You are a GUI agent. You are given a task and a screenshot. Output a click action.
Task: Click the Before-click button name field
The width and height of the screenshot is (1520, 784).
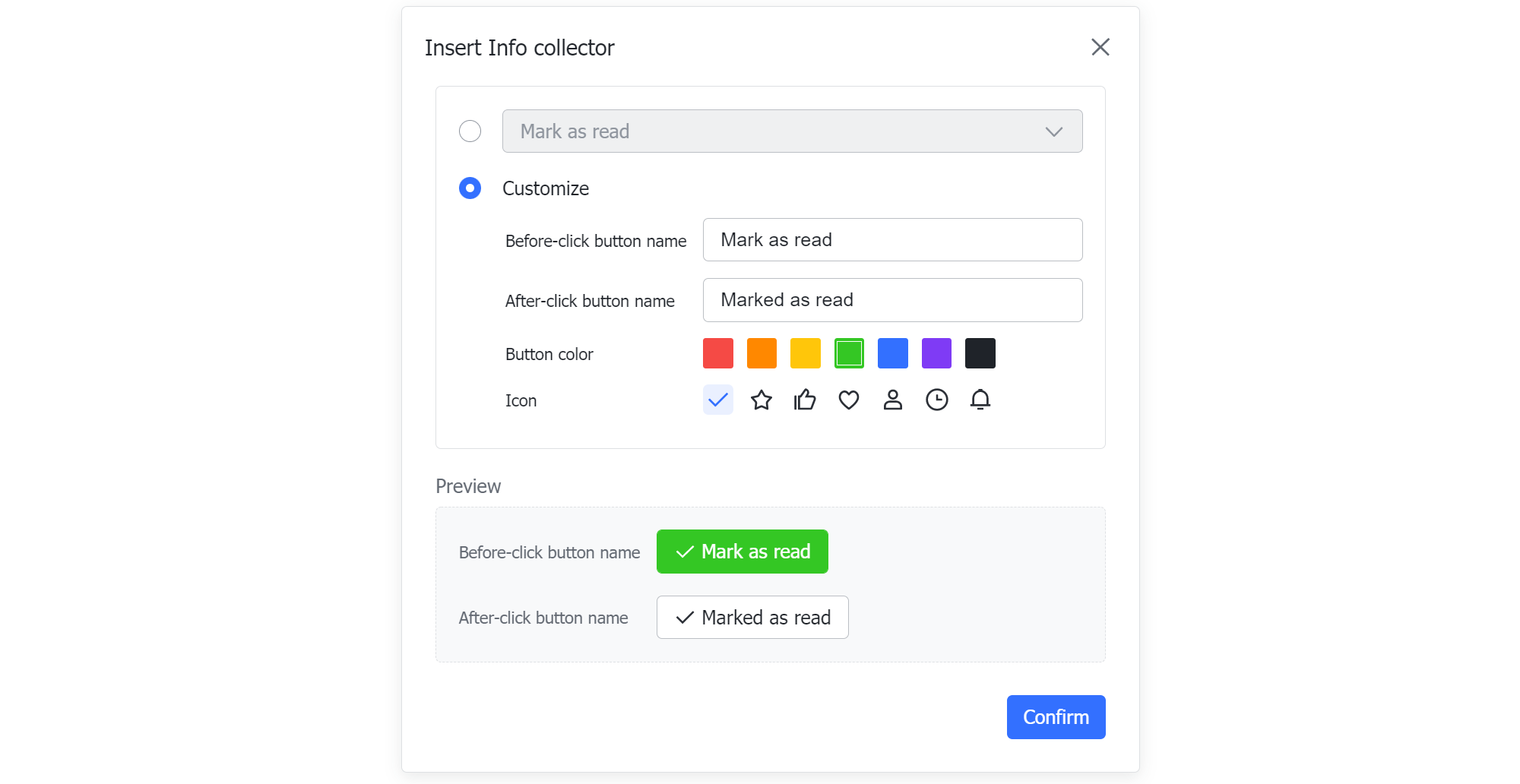(892, 239)
